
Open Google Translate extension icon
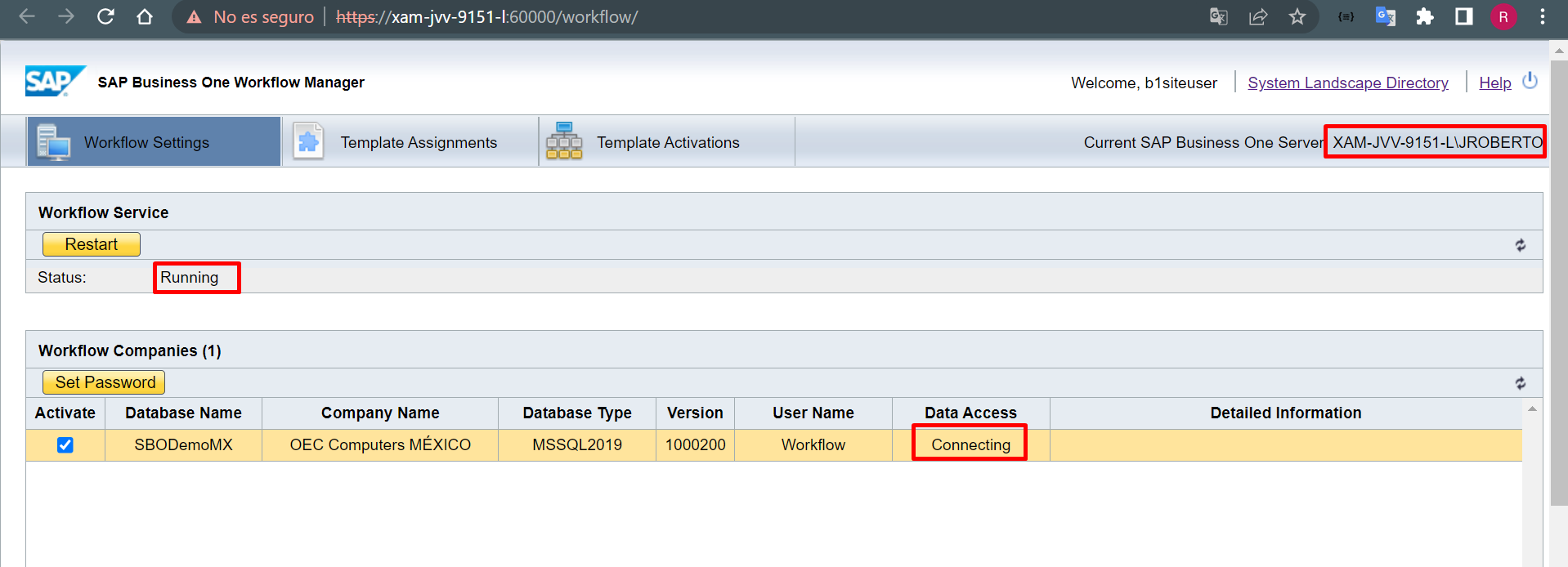point(1385,16)
